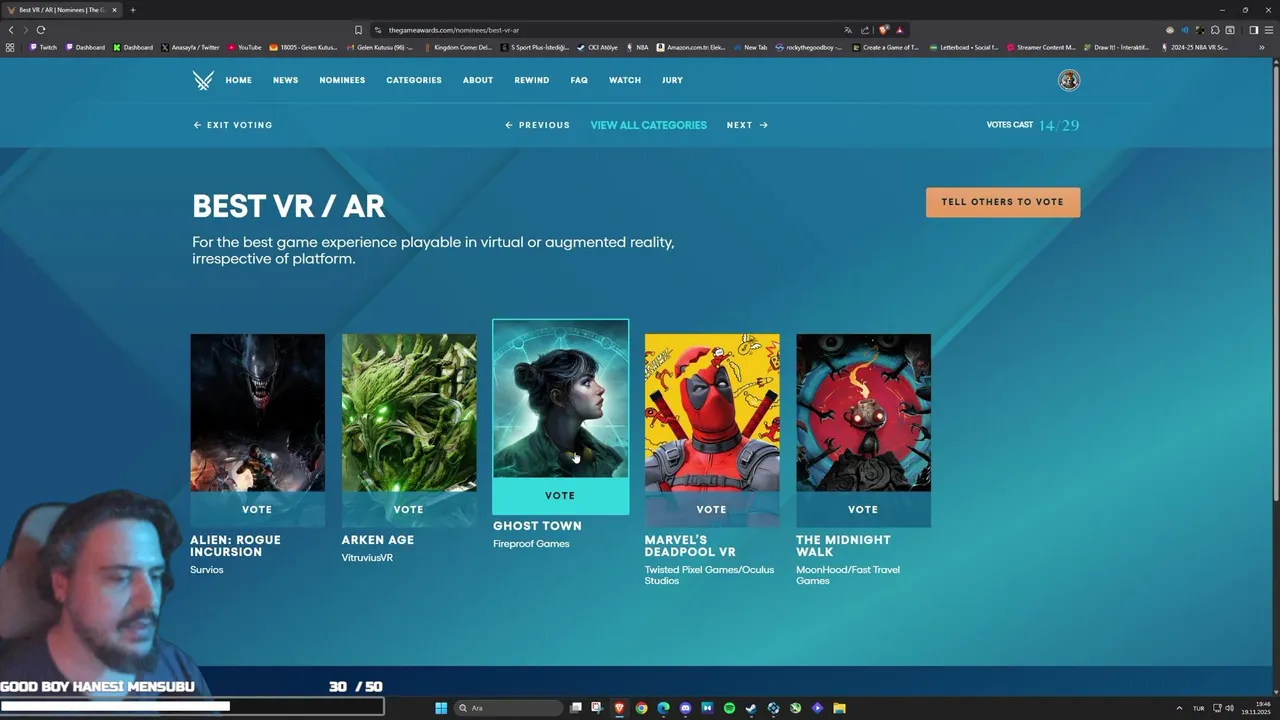Click the browser address bar URL
Image resolution: width=1280 pixels, height=720 pixels.
[x=453, y=30]
